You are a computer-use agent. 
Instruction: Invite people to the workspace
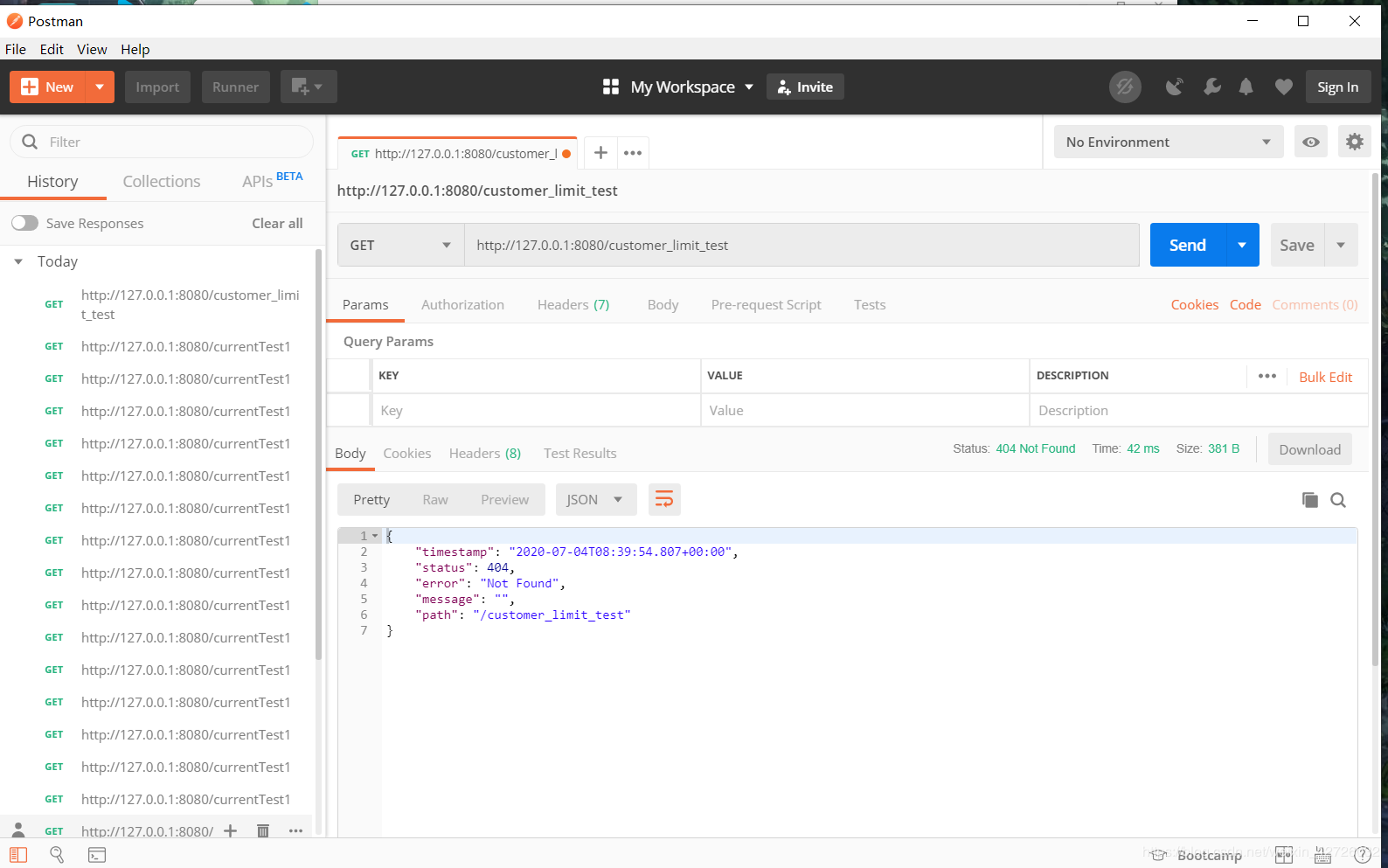(805, 87)
